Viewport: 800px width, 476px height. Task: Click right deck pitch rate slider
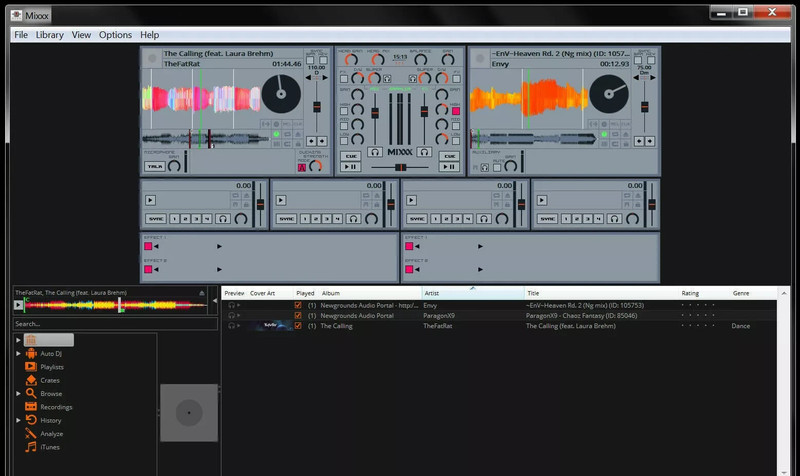tap(644, 107)
